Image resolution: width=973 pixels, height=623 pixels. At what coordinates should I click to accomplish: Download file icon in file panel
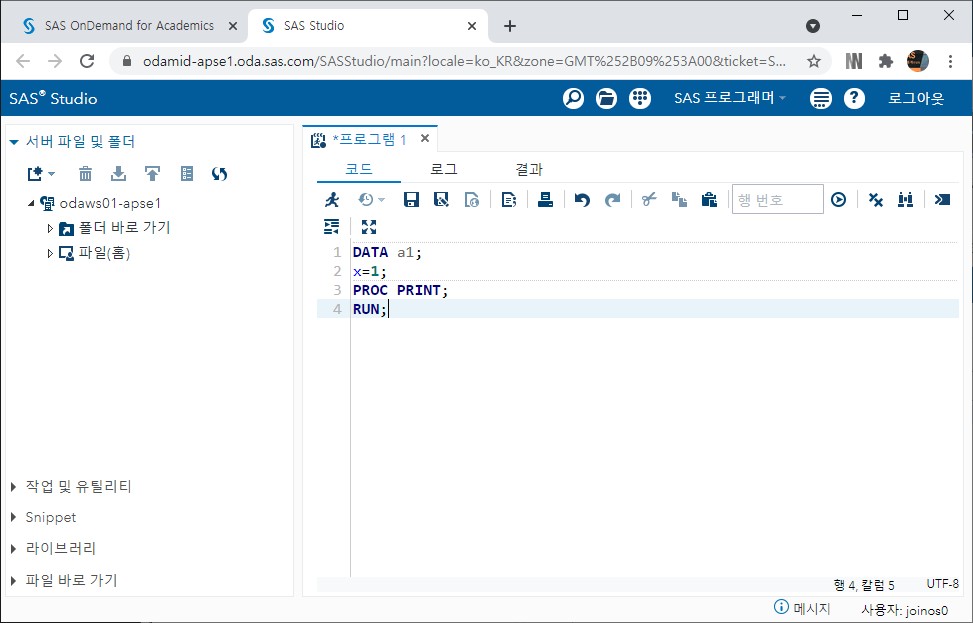pyautogui.click(x=119, y=174)
